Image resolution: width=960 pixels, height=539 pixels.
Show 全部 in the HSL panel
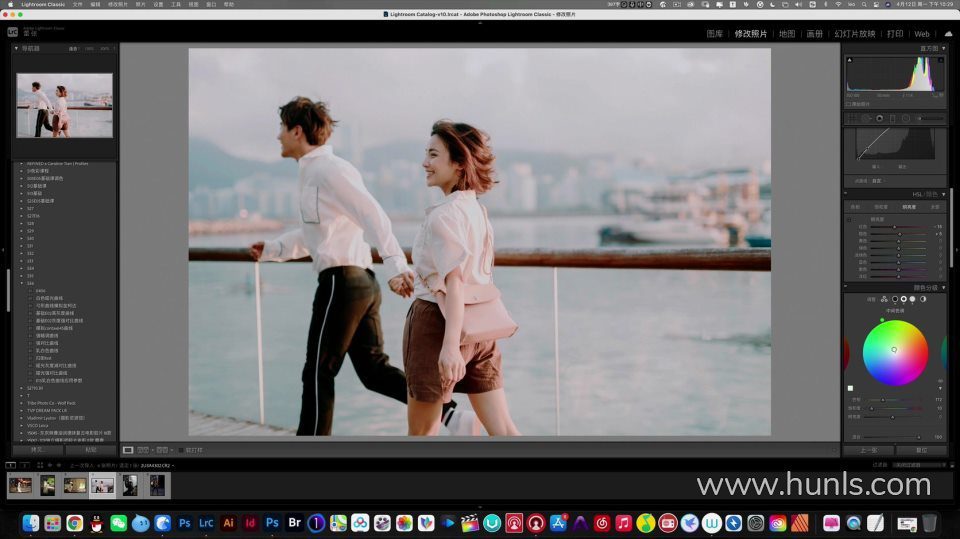[935, 207]
